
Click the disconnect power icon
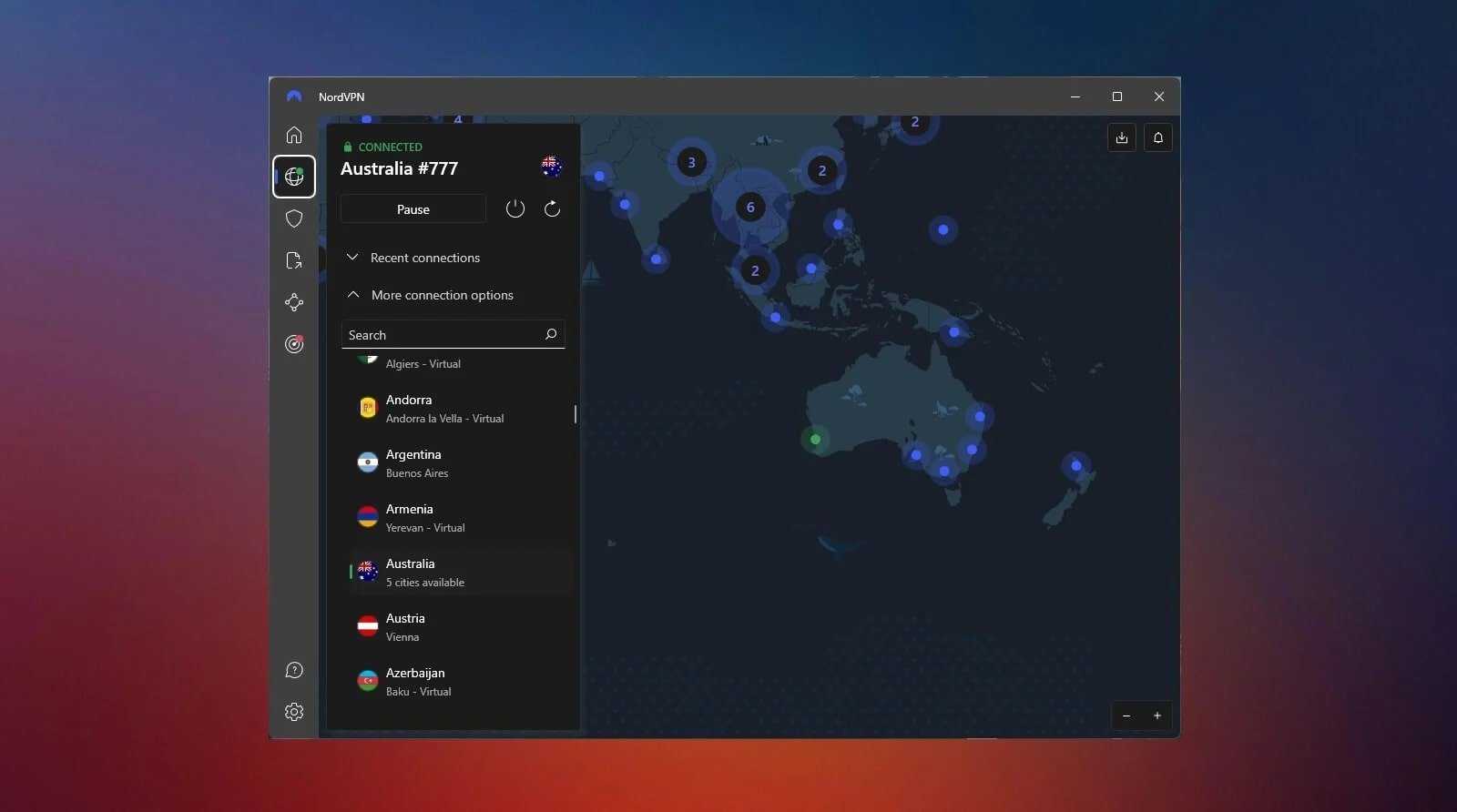515,208
